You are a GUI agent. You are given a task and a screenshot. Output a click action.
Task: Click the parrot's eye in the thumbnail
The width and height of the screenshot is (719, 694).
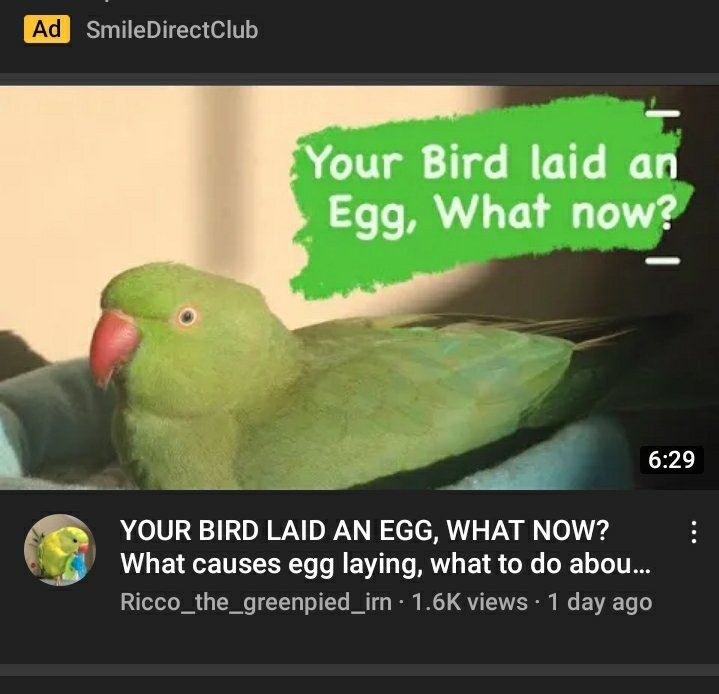(x=187, y=316)
